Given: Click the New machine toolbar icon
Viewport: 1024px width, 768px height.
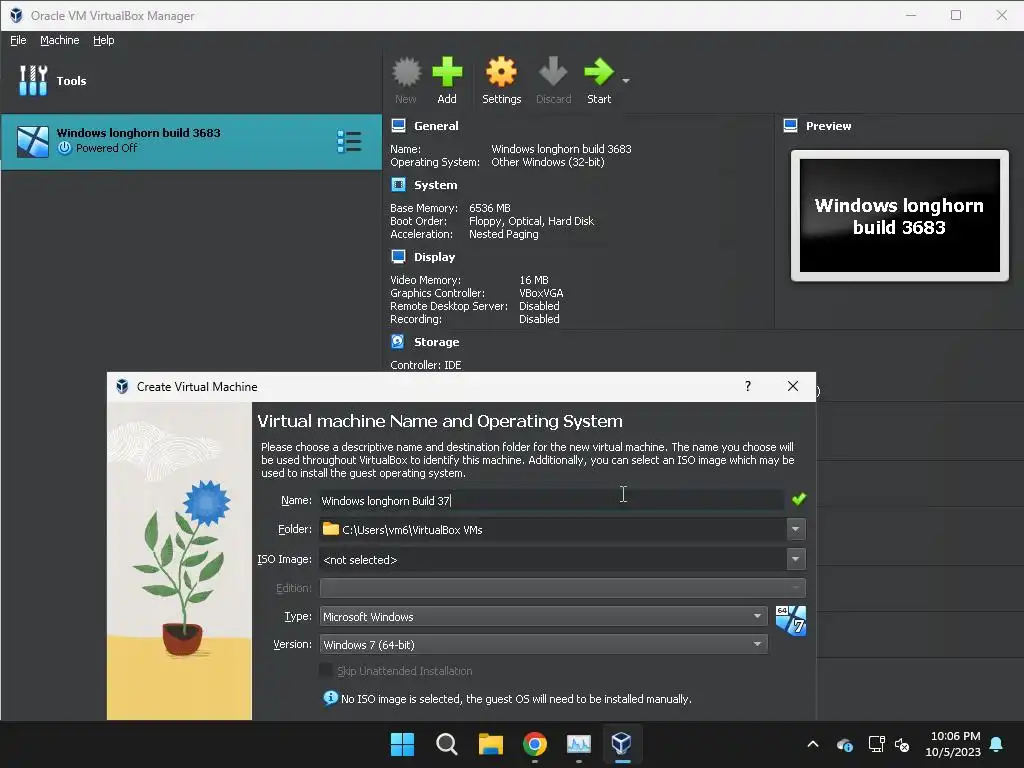Looking at the screenshot, I should [406, 72].
